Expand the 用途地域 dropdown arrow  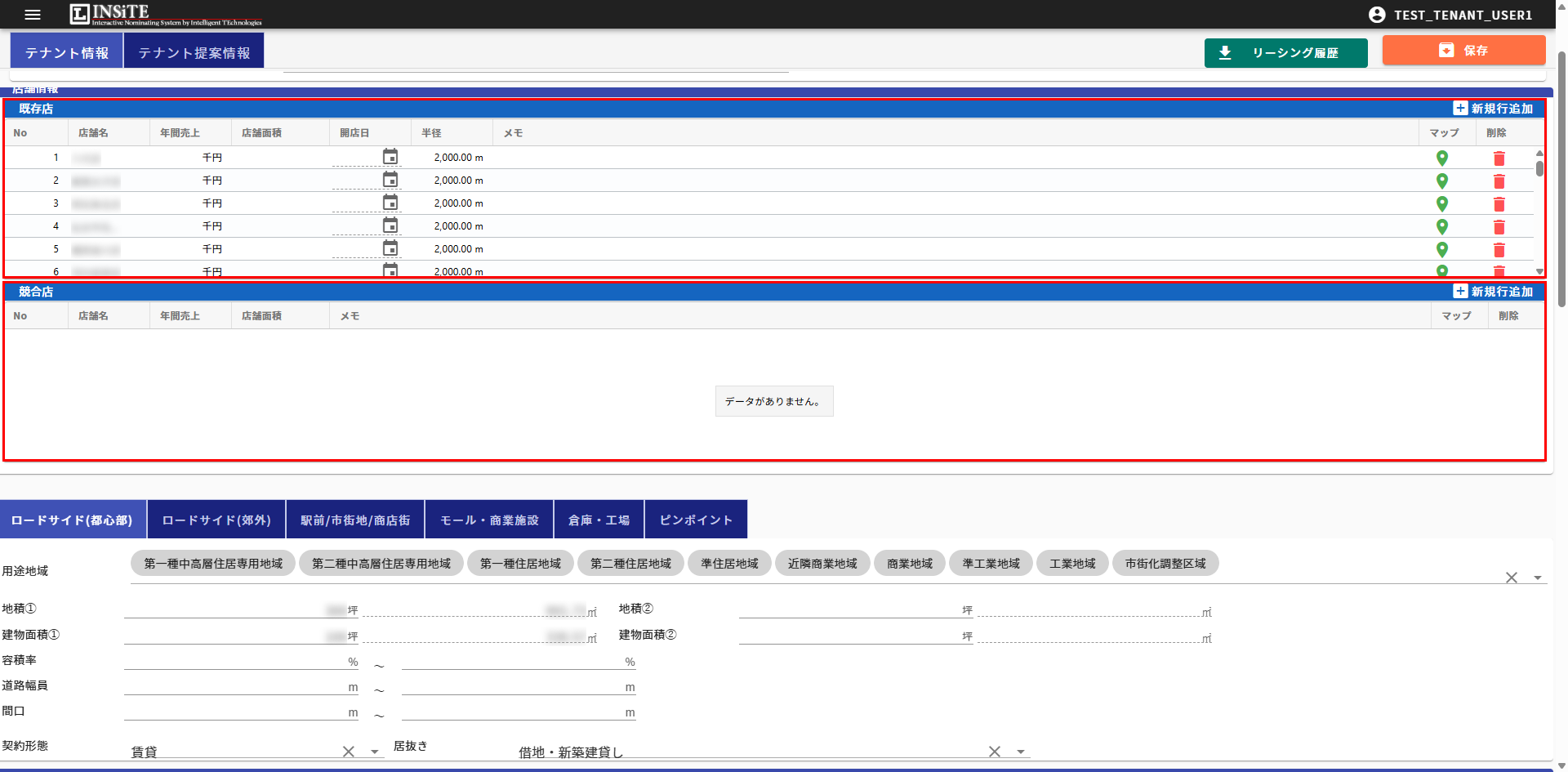(x=1538, y=578)
